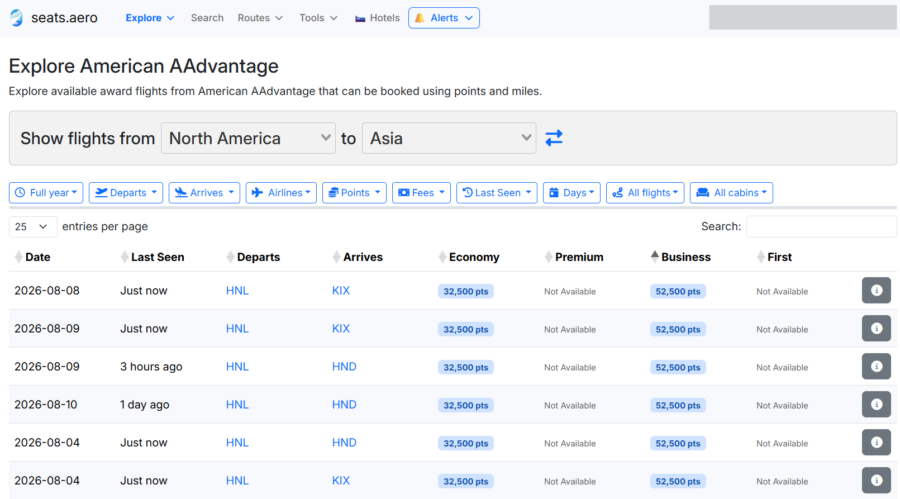Screen dimensions: 900x499
Task: Click the 52,500 pts badge for 2026-08-10
Action: pyautogui.click(x=678, y=405)
